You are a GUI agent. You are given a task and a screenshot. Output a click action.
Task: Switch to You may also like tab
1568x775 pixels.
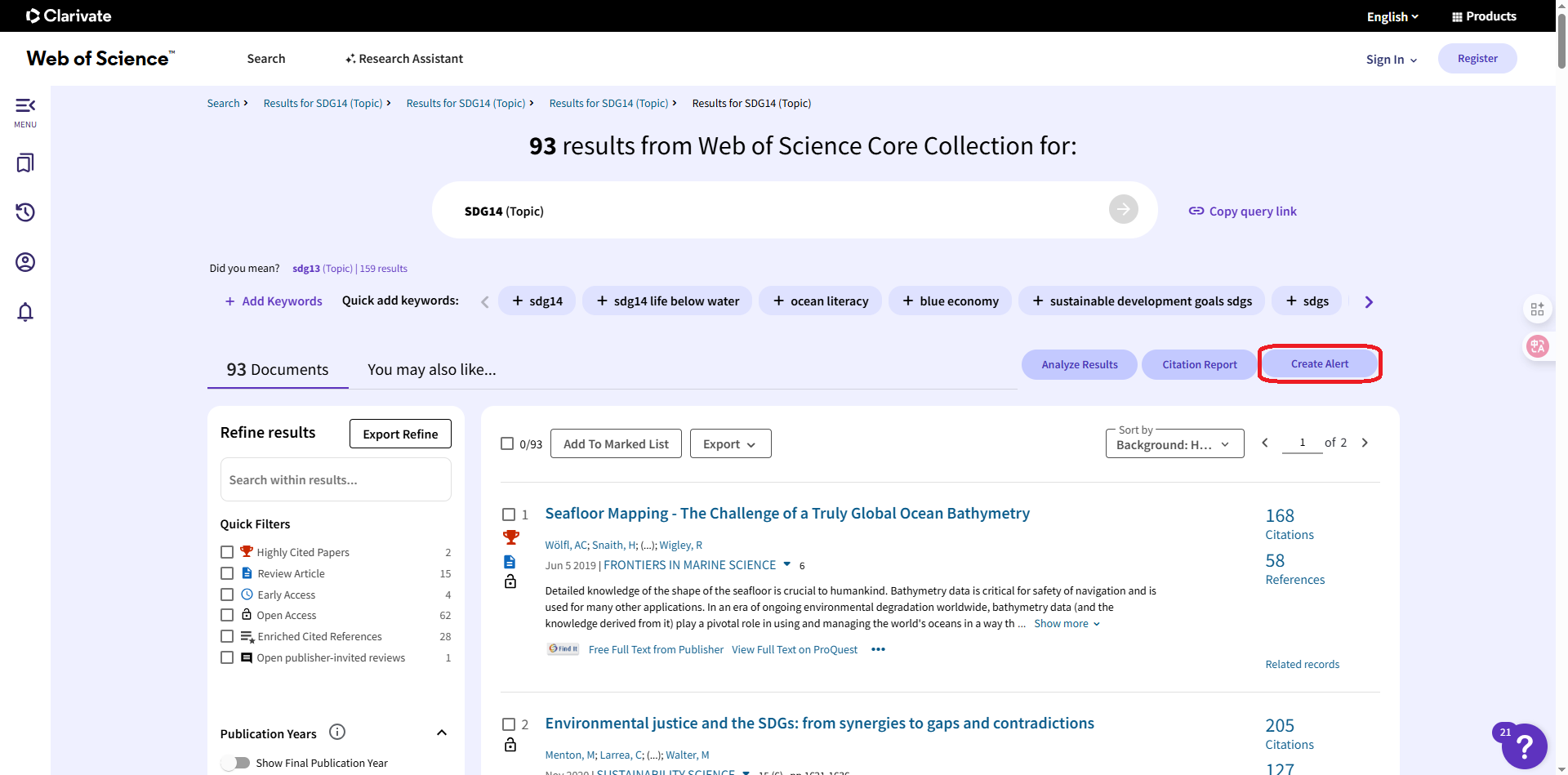[x=431, y=370]
